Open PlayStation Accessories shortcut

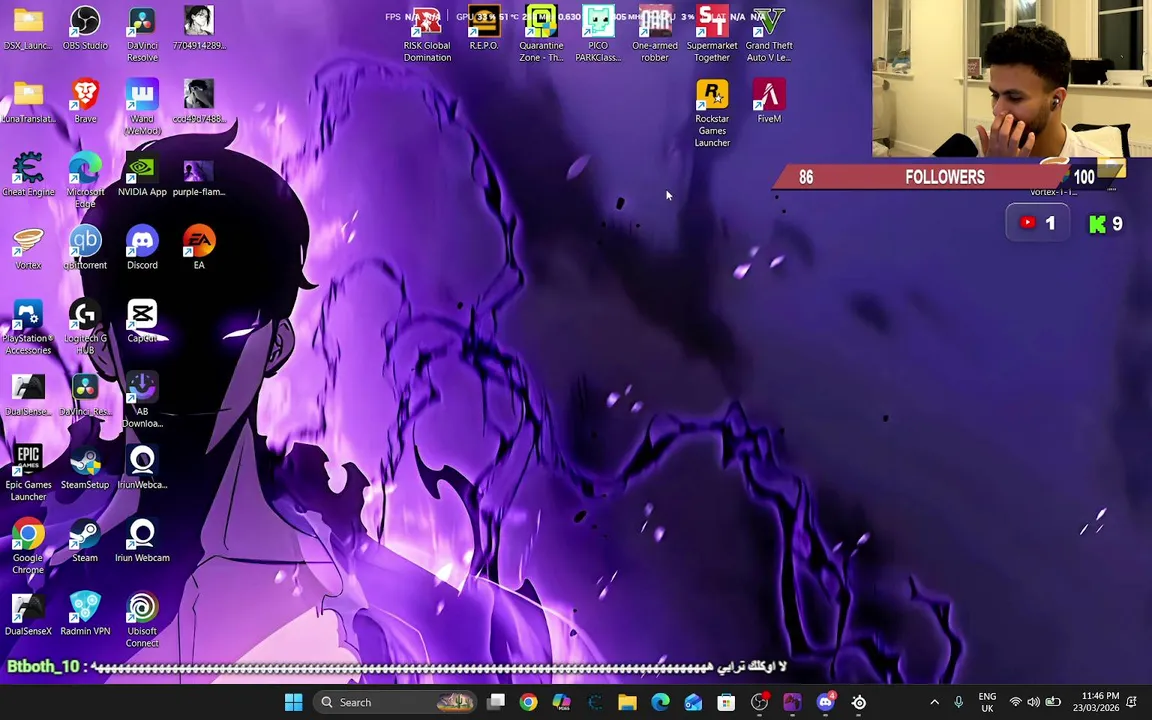point(28,328)
